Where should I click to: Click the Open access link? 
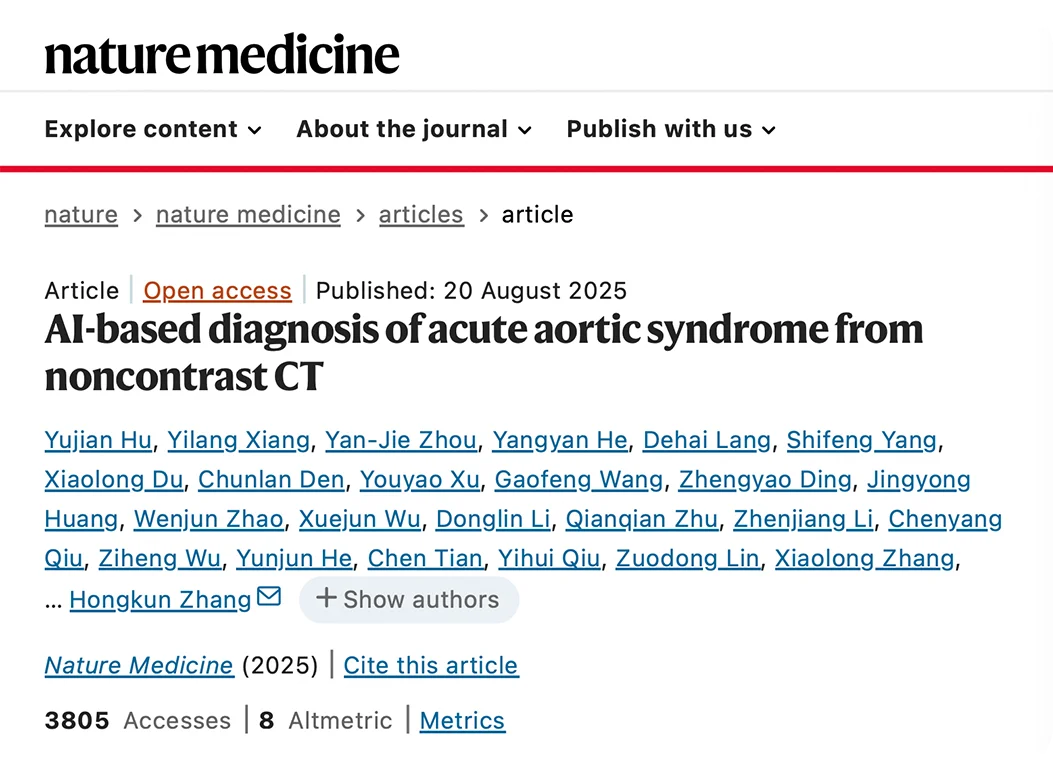click(x=217, y=291)
